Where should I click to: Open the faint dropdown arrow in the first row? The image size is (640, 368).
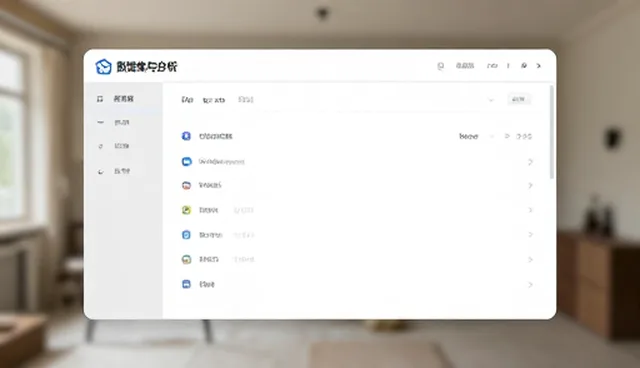[491, 136]
